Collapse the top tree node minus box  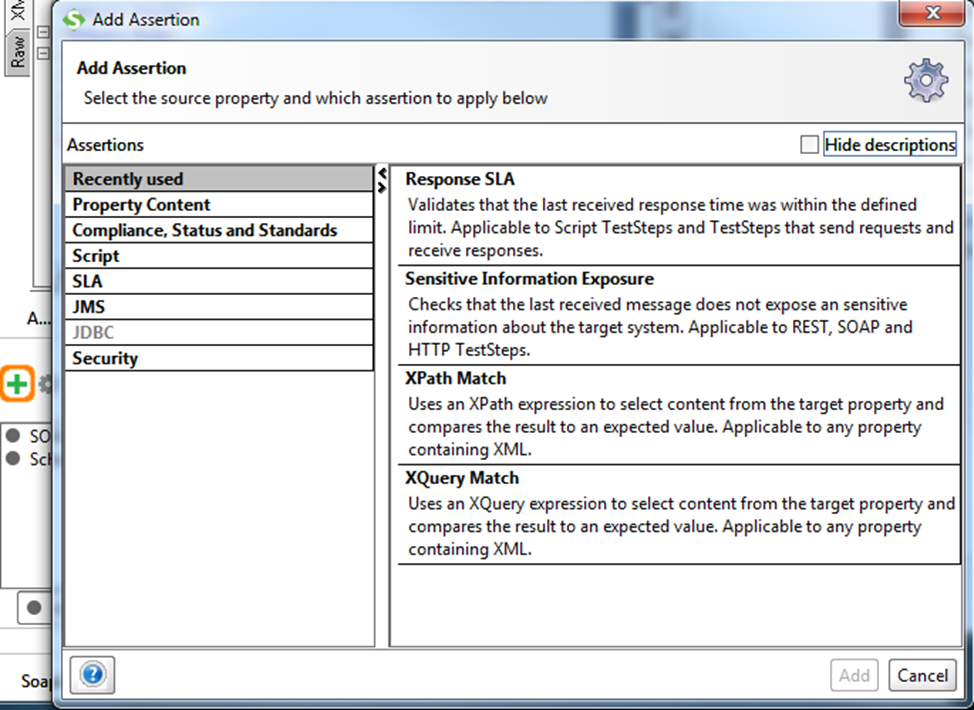point(43,31)
